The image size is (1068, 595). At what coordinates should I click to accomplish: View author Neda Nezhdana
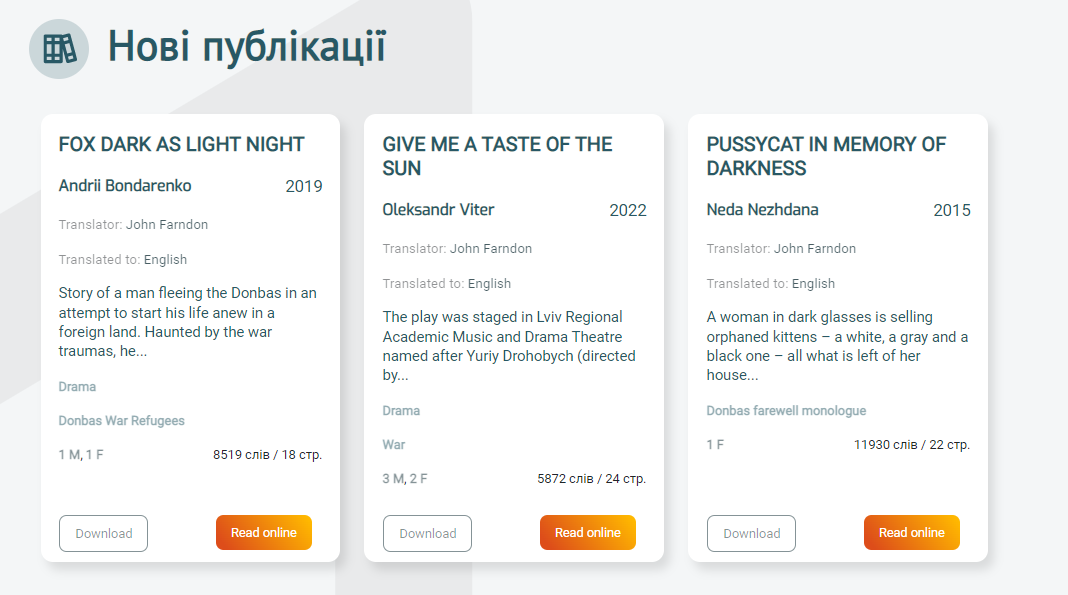762,210
